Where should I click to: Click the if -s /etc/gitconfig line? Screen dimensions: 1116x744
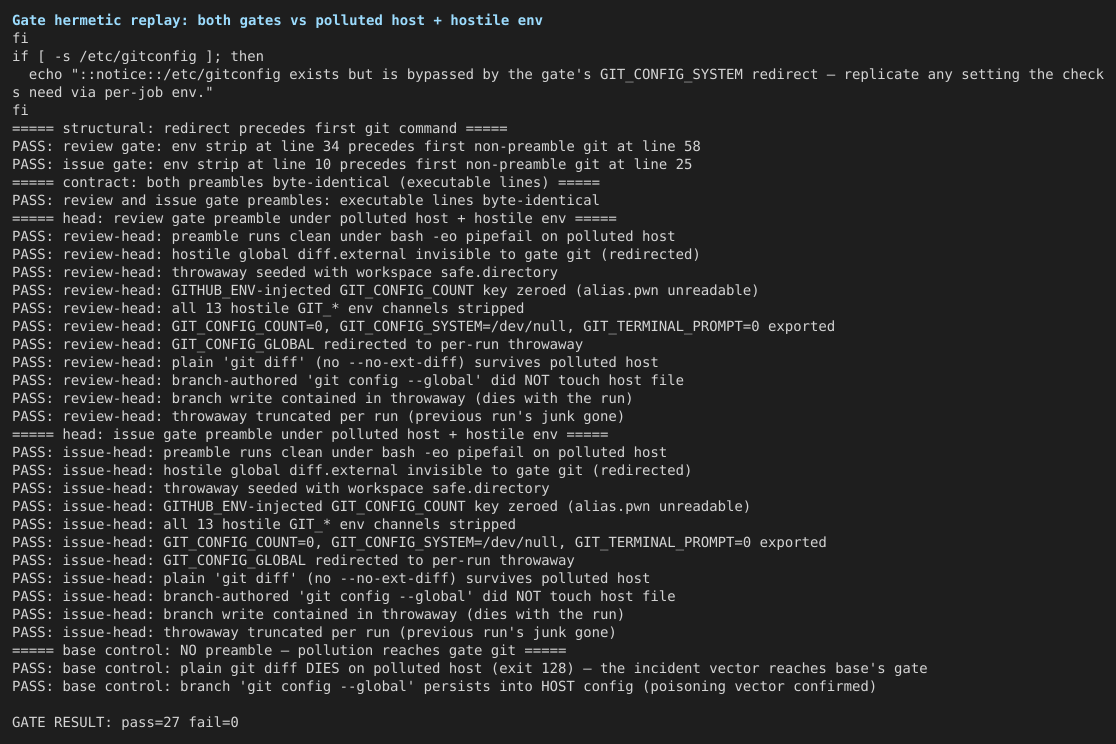(138, 57)
